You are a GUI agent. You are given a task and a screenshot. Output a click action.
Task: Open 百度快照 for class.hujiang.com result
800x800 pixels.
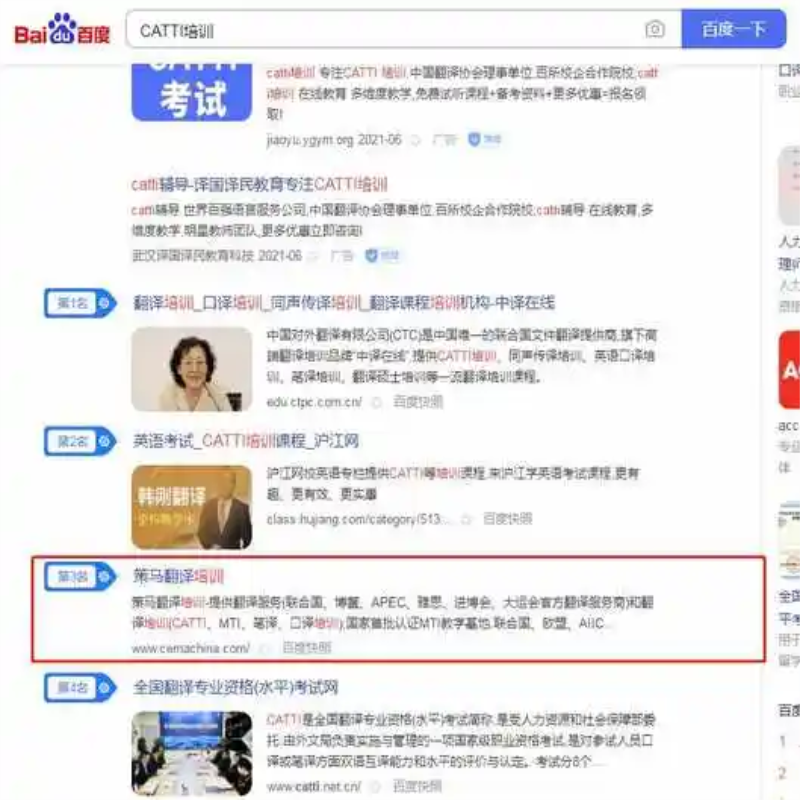[508, 519]
